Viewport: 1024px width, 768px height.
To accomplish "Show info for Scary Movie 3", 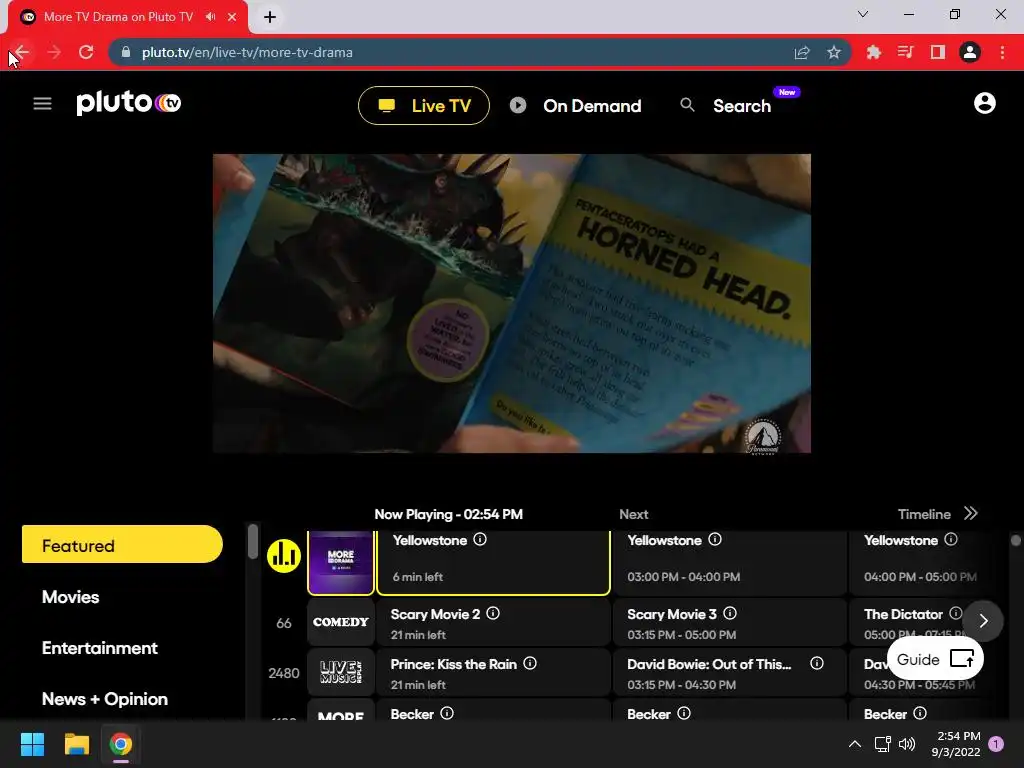I will 730,613.
